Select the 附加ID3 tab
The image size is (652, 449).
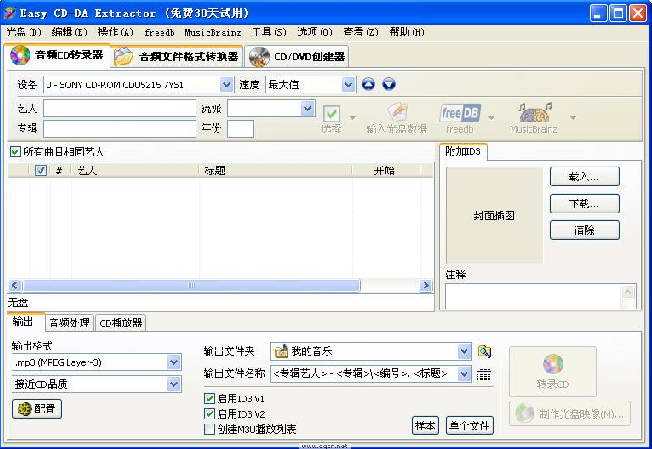[x=463, y=151]
